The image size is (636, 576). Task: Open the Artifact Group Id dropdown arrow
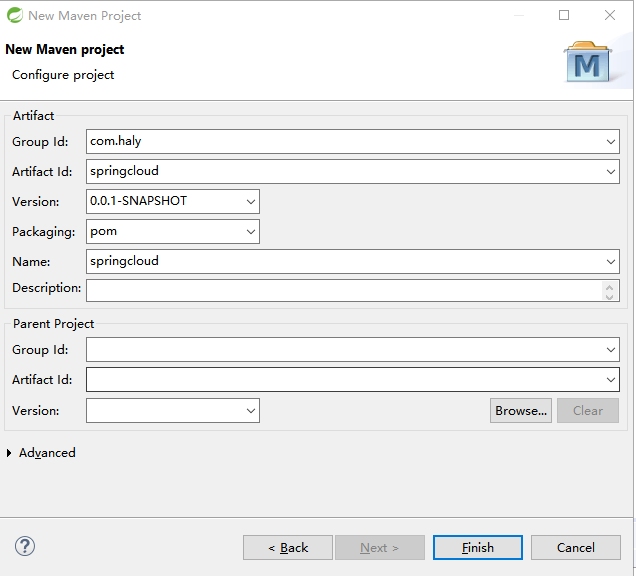610,142
